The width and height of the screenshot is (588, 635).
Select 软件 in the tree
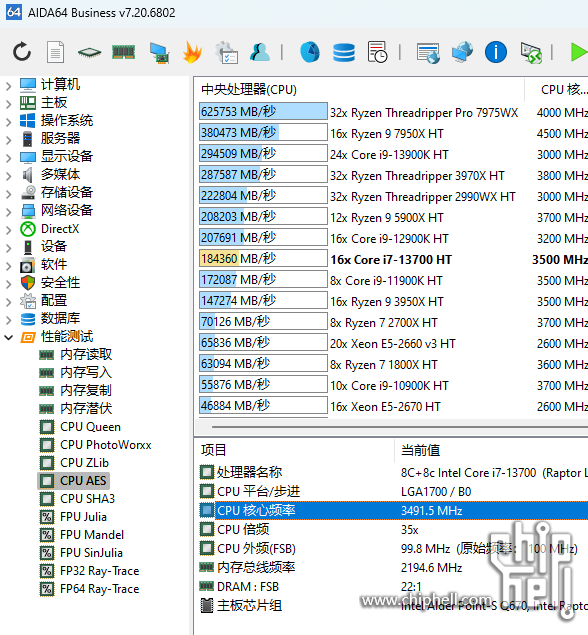point(54,264)
